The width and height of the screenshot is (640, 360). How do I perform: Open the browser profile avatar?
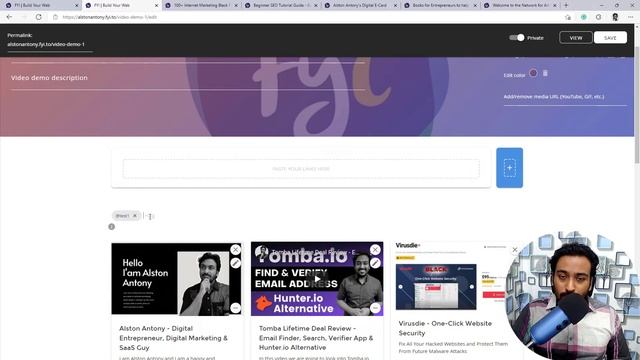615,17
